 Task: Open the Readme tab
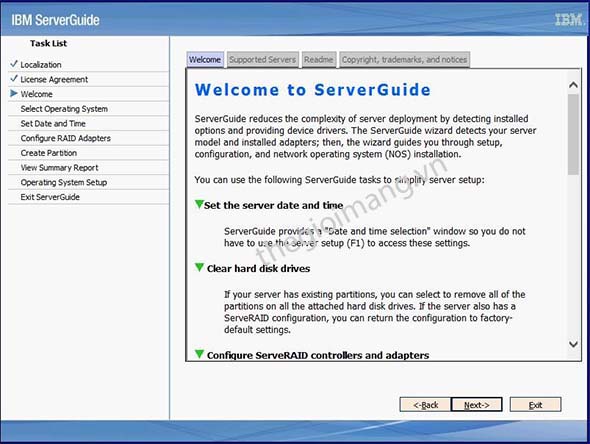318,59
